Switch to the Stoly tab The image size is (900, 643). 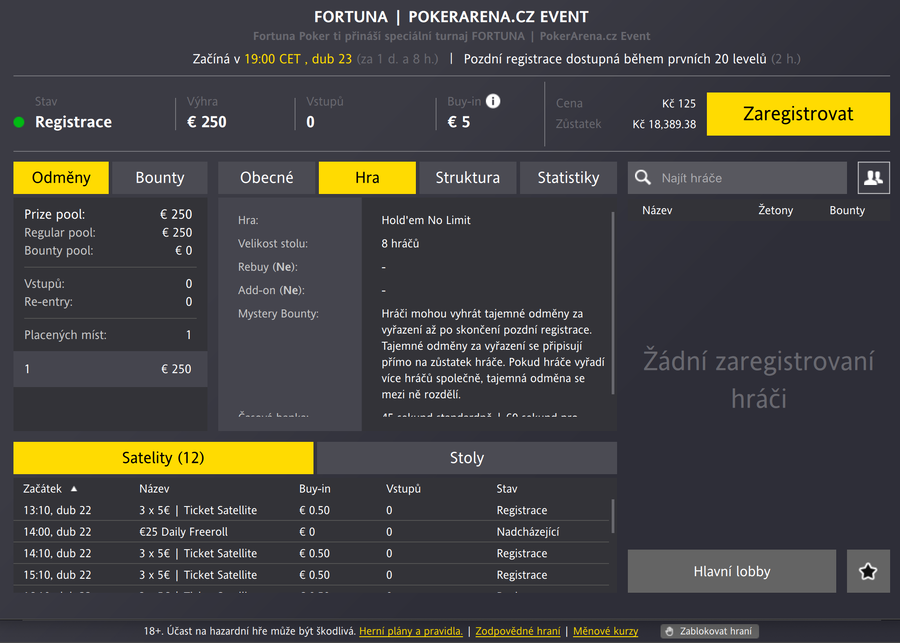pos(467,458)
